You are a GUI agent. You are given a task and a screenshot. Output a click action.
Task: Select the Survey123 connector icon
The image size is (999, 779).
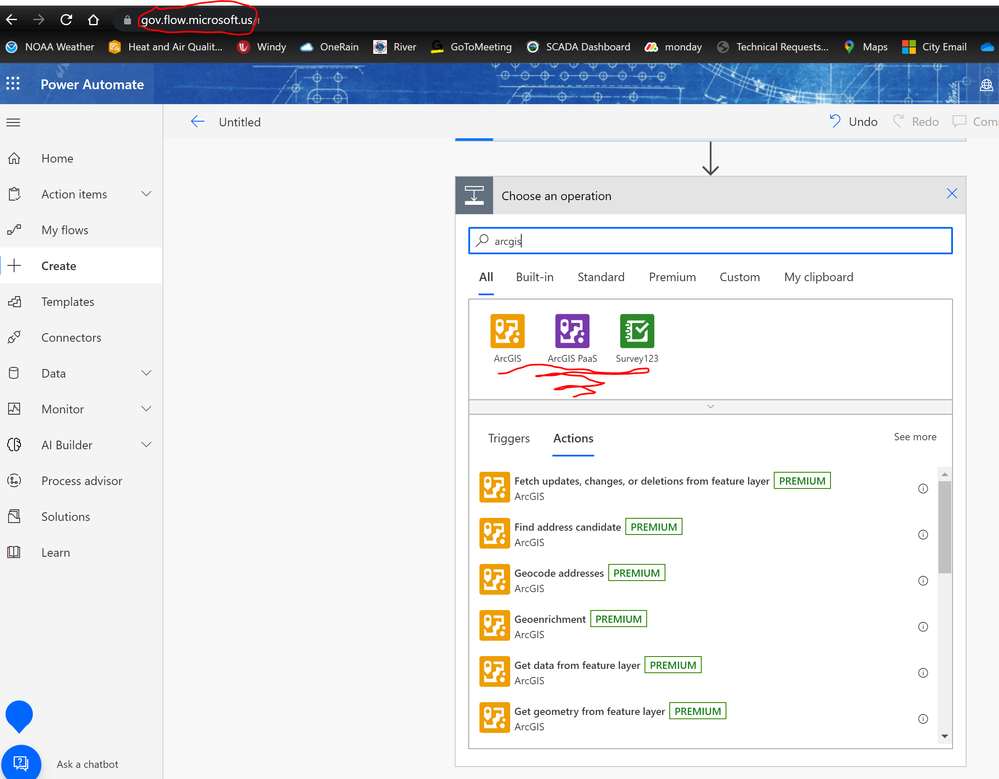637,331
